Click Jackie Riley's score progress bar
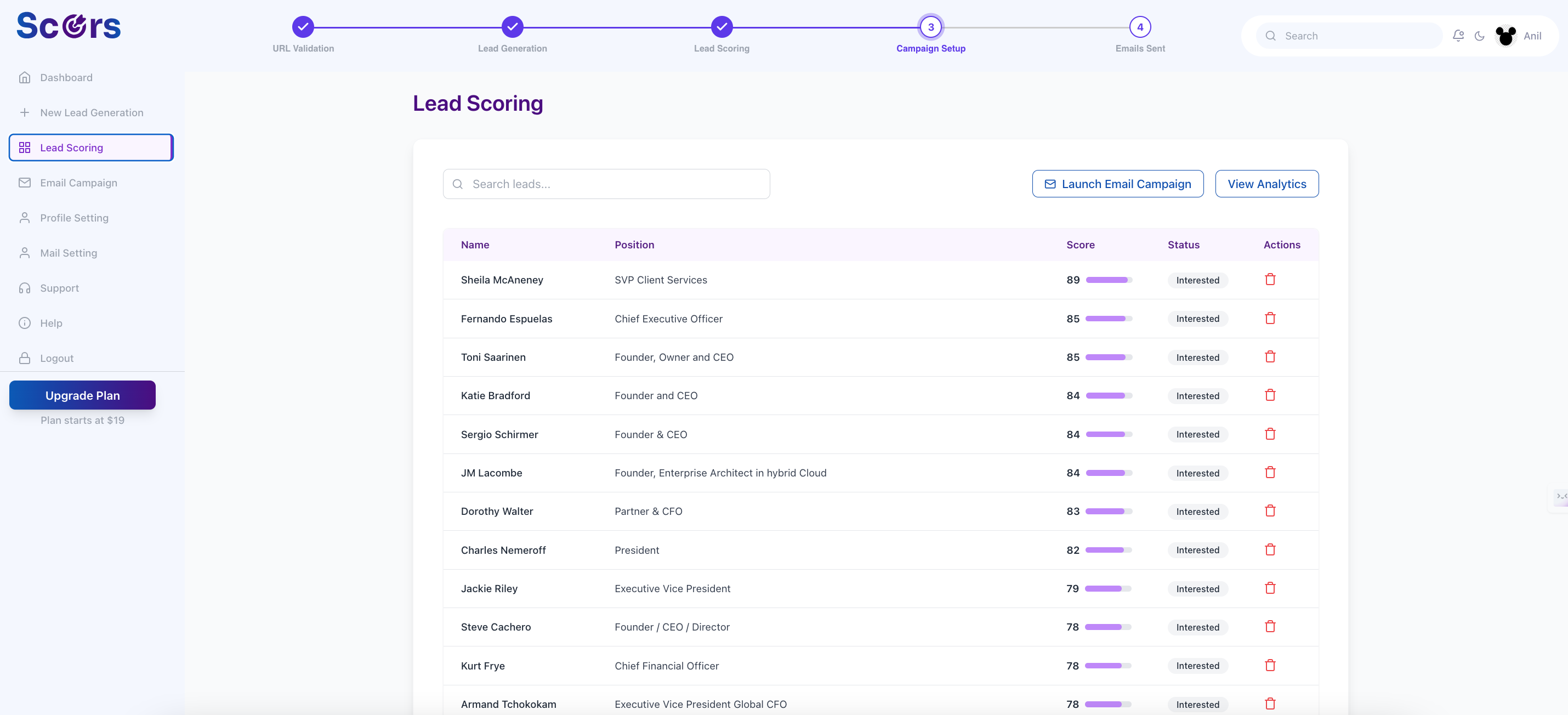The image size is (1568, 715). point(1108,588)
